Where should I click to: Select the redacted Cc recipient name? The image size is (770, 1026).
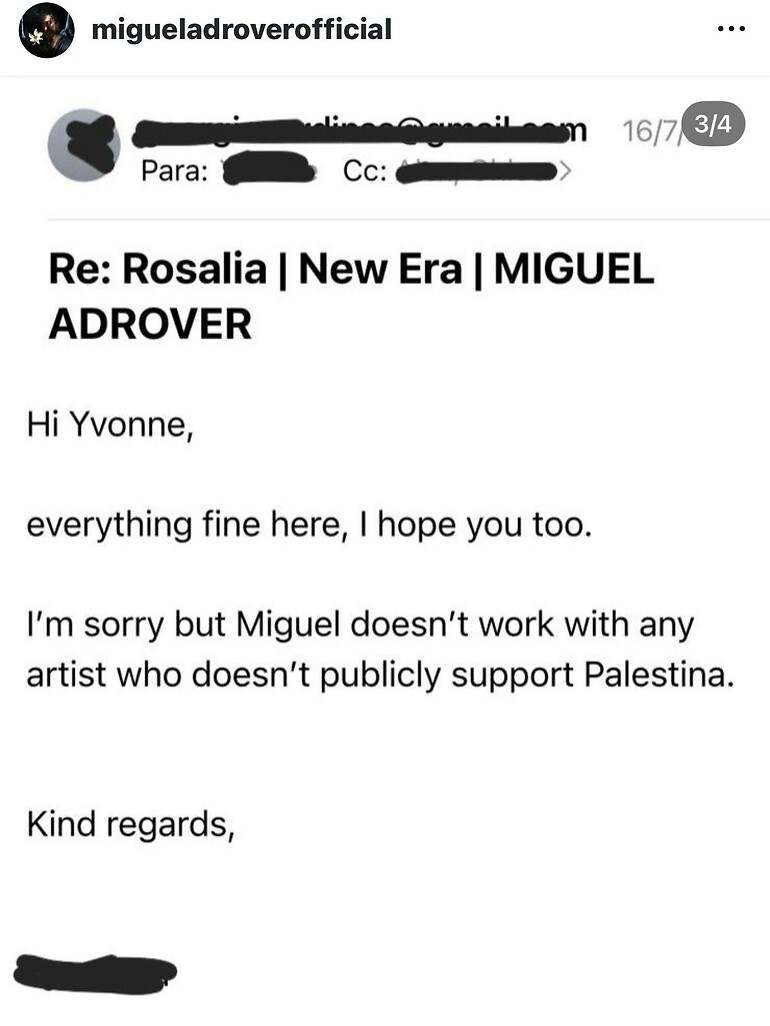pos(477,172)
